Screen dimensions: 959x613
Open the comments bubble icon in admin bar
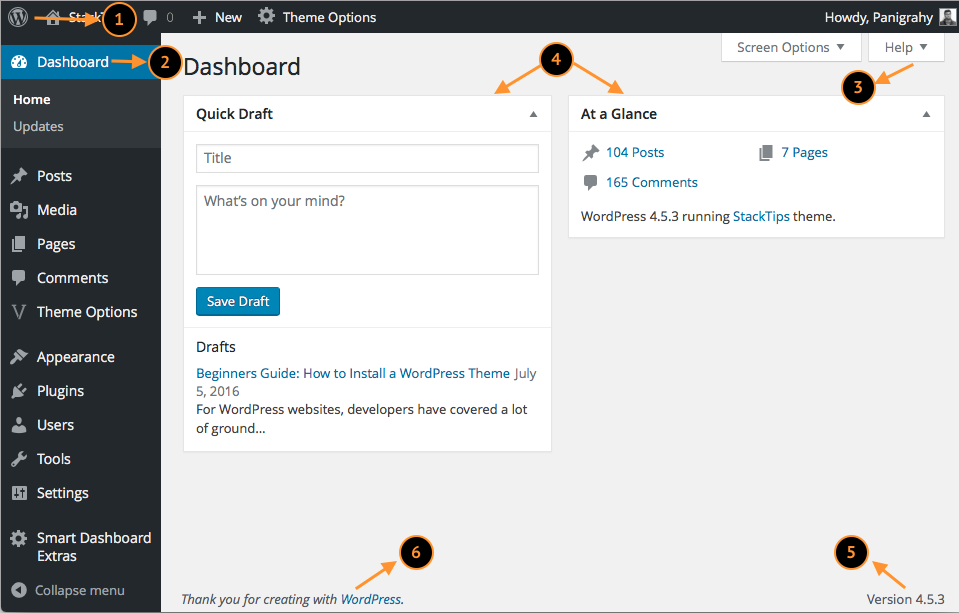coord(150,17)
